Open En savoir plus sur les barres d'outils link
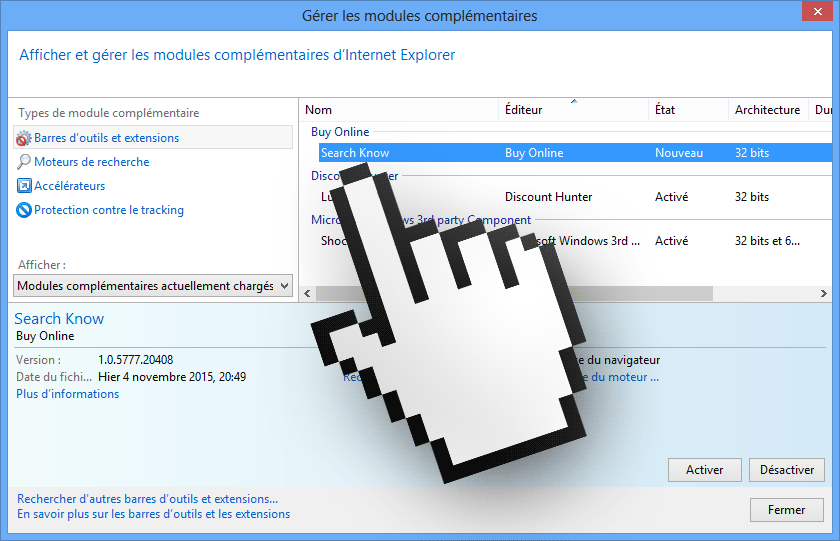840x541 pixels. (x=153, y=514)
